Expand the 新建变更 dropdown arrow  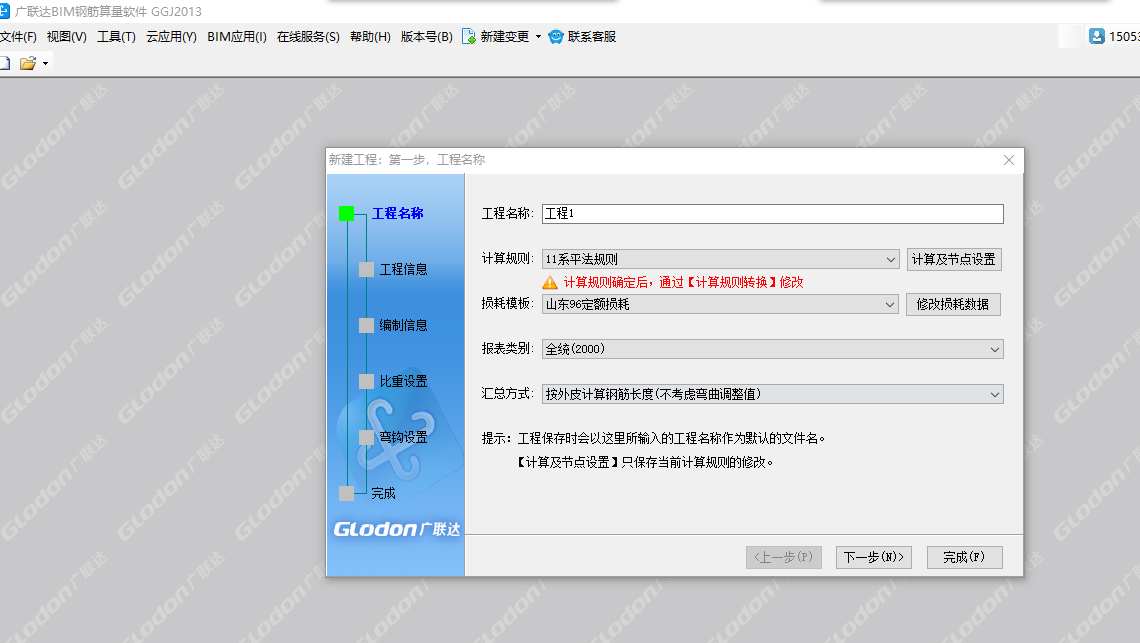[x=538, y=36]
